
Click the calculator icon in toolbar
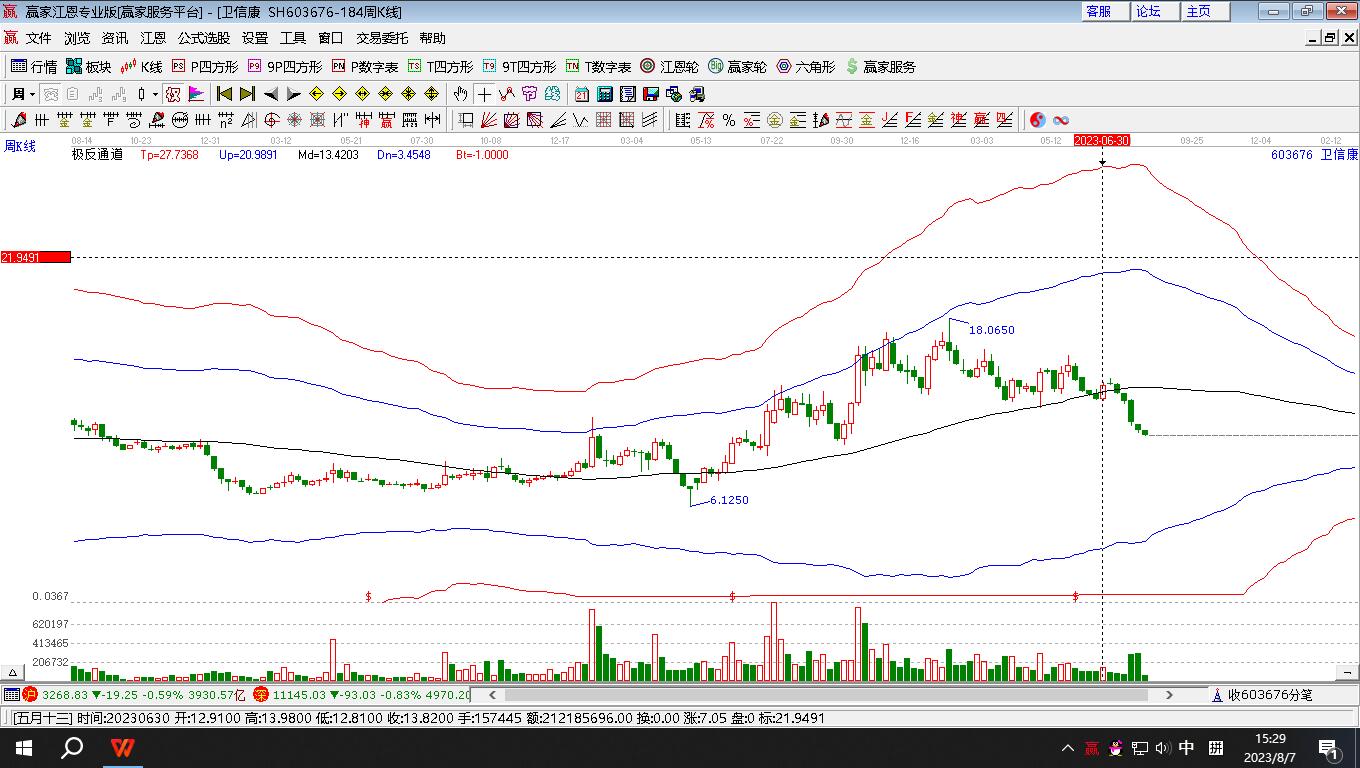pyautogui.click(x=604, y=94)
